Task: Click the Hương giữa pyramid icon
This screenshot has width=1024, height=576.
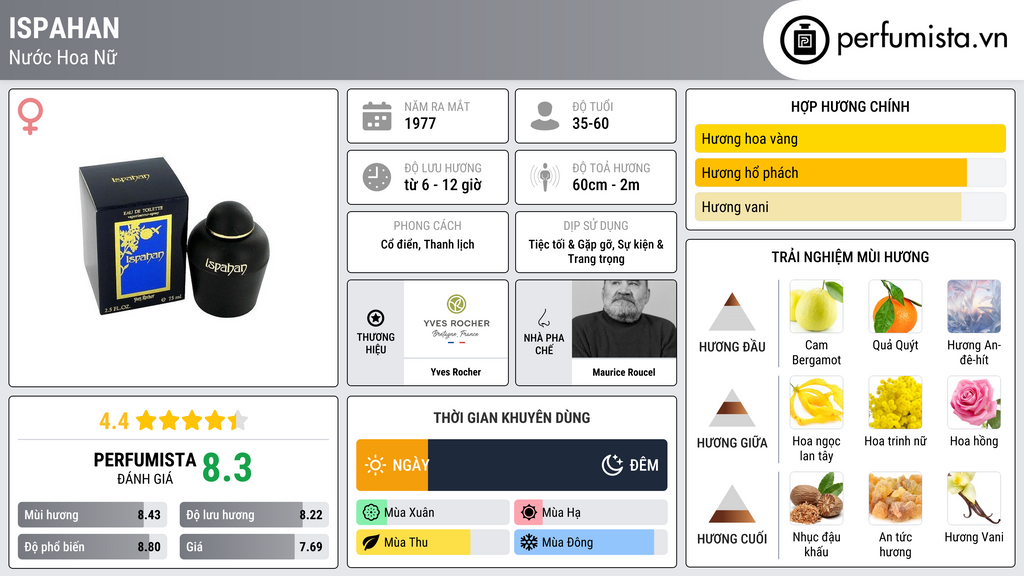Action: [732, 408]
